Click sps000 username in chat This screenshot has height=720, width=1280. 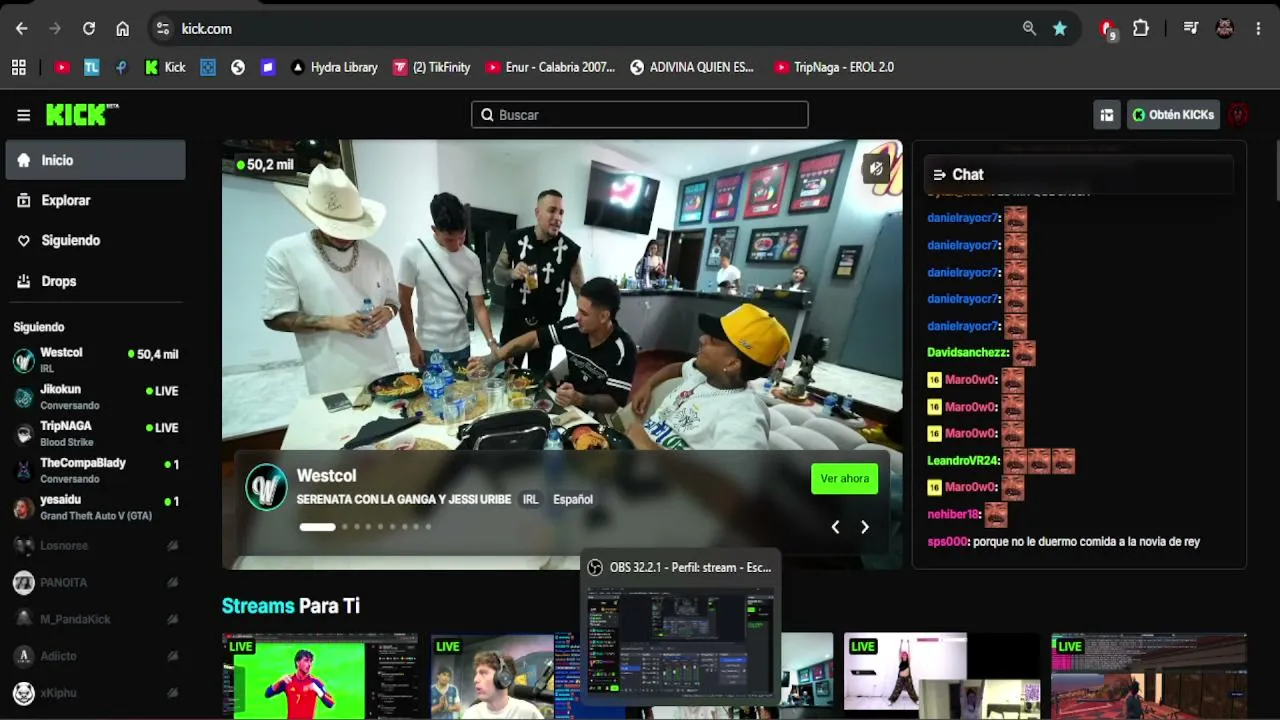[948, 542]
